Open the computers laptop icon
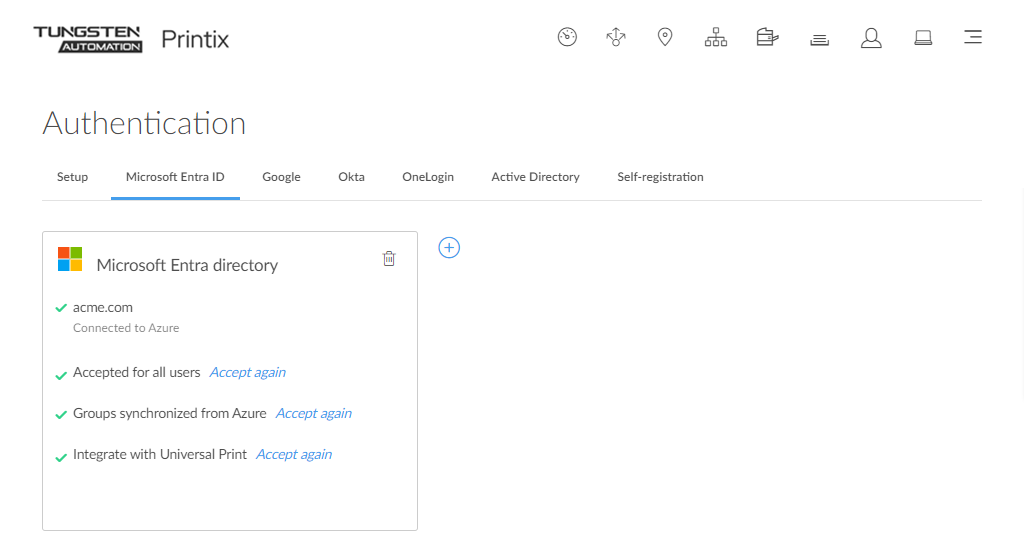 [x=923, y=38]
